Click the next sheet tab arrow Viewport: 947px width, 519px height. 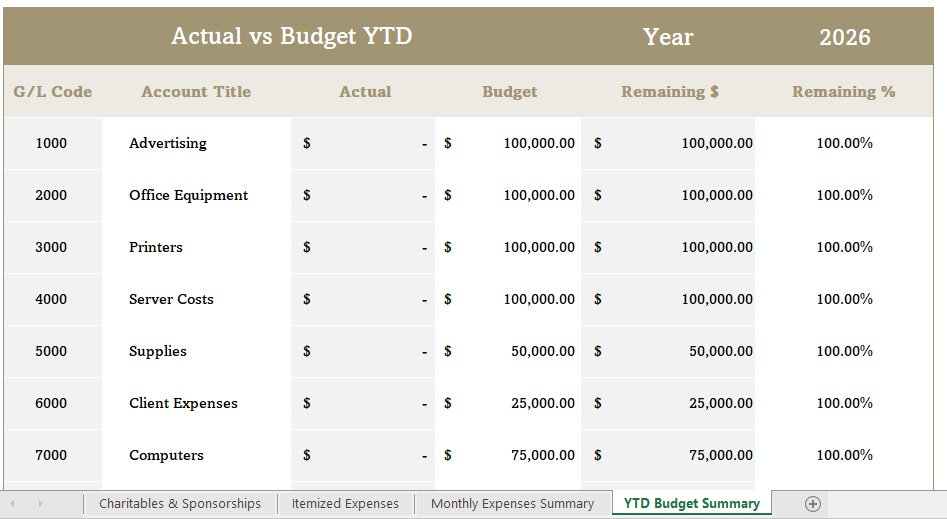point(40,503)
